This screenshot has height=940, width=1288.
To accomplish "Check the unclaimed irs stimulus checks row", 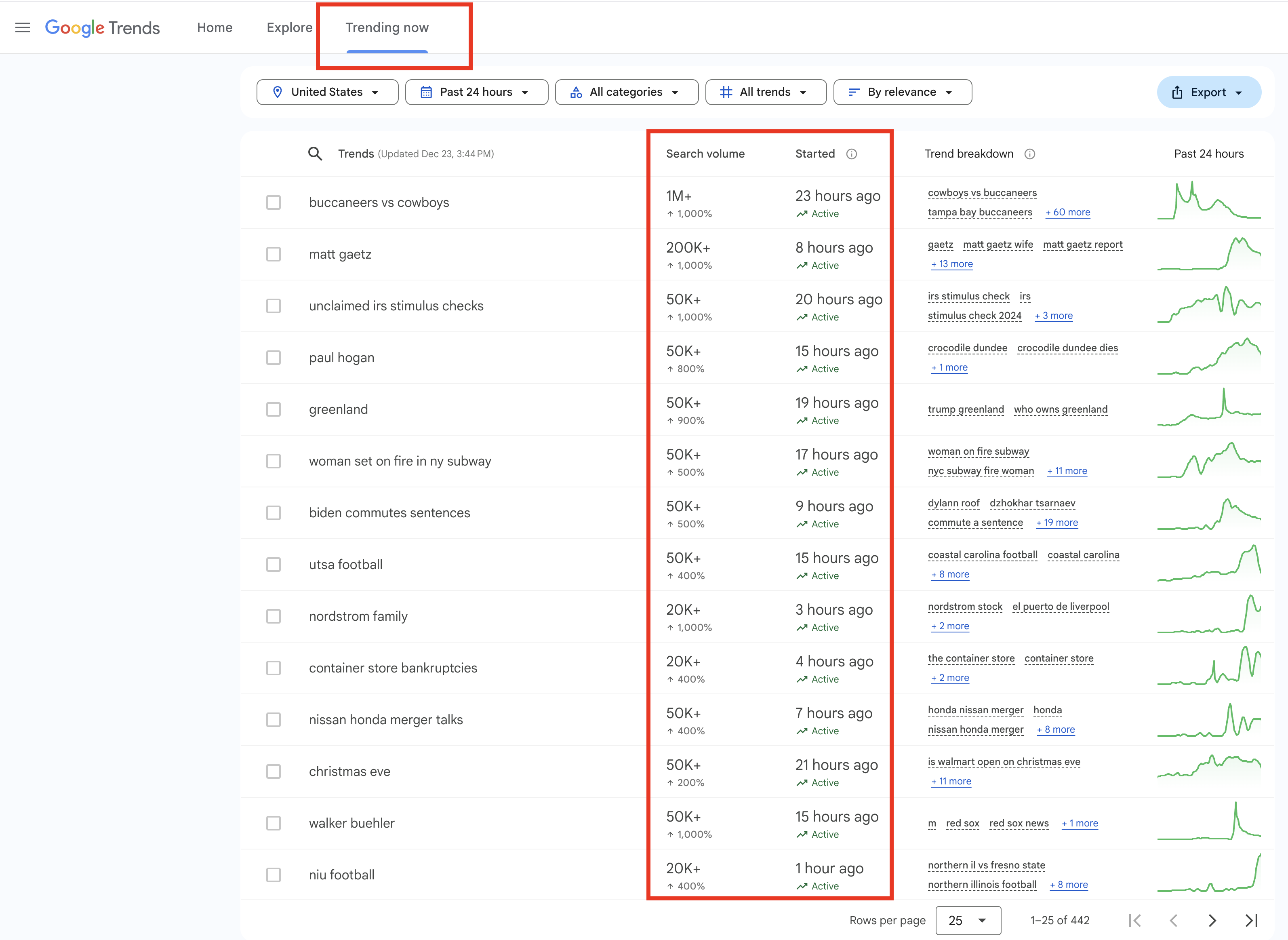I will (x=274, y=306).
